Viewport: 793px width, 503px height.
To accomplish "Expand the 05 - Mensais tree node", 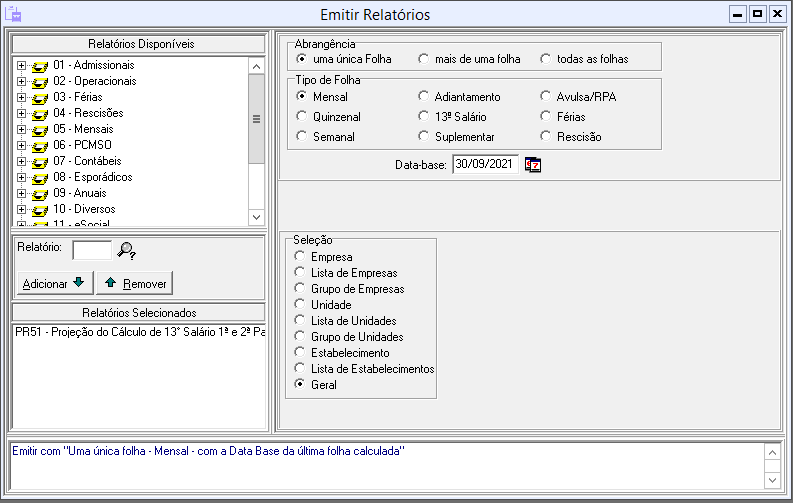I will pos(22,129).
